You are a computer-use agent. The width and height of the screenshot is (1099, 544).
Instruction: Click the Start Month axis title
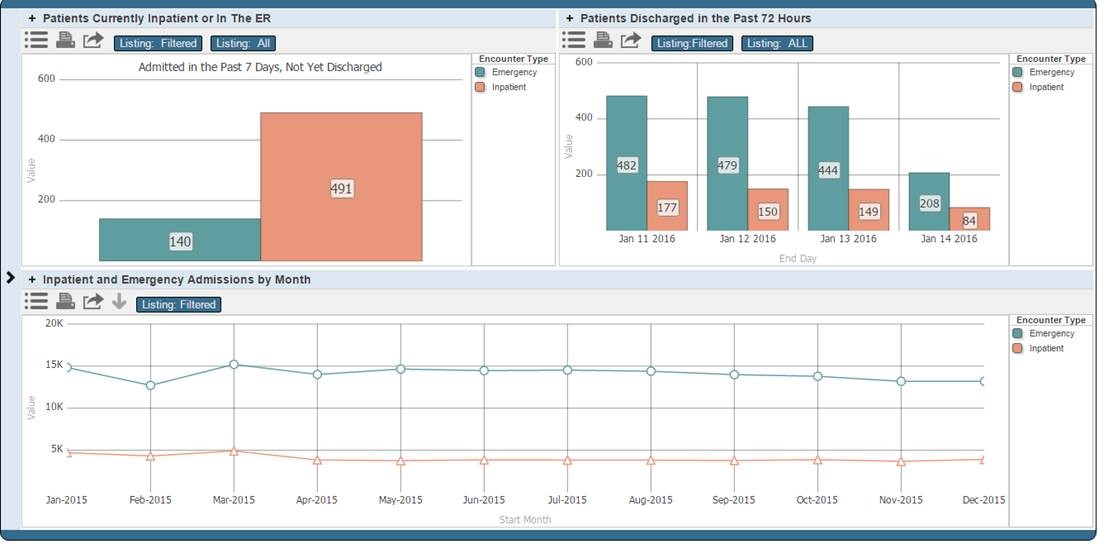coord(525,519)
